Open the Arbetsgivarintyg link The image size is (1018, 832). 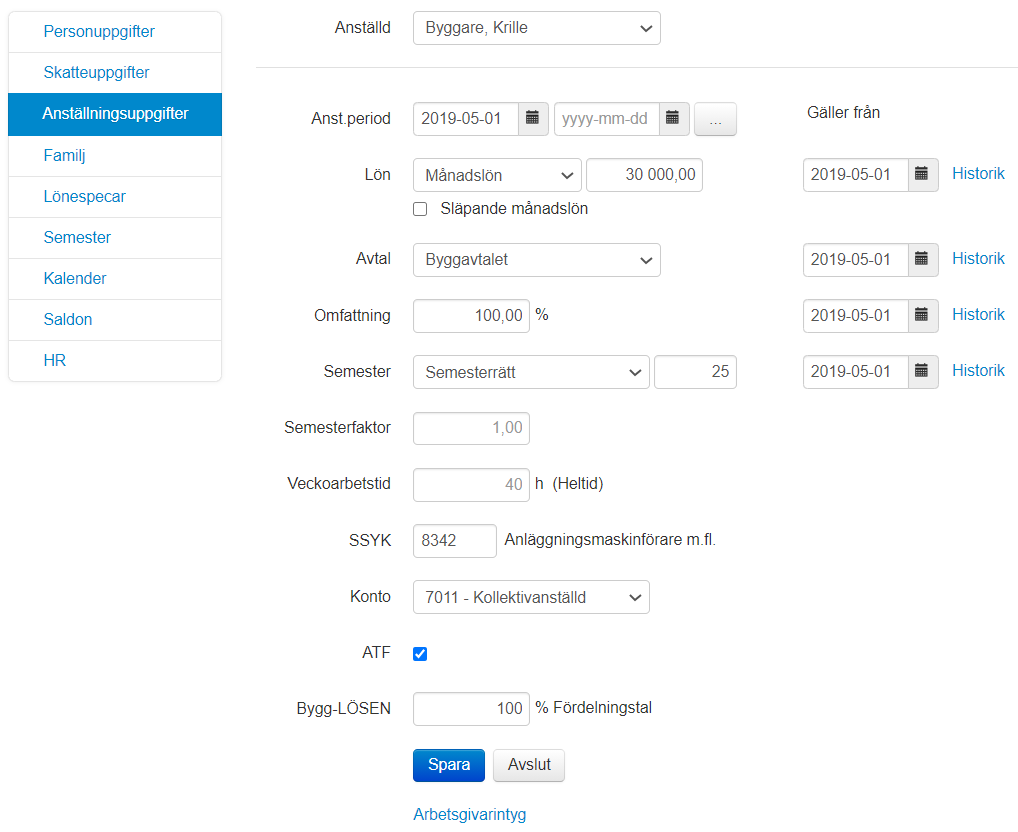[469, 814]
